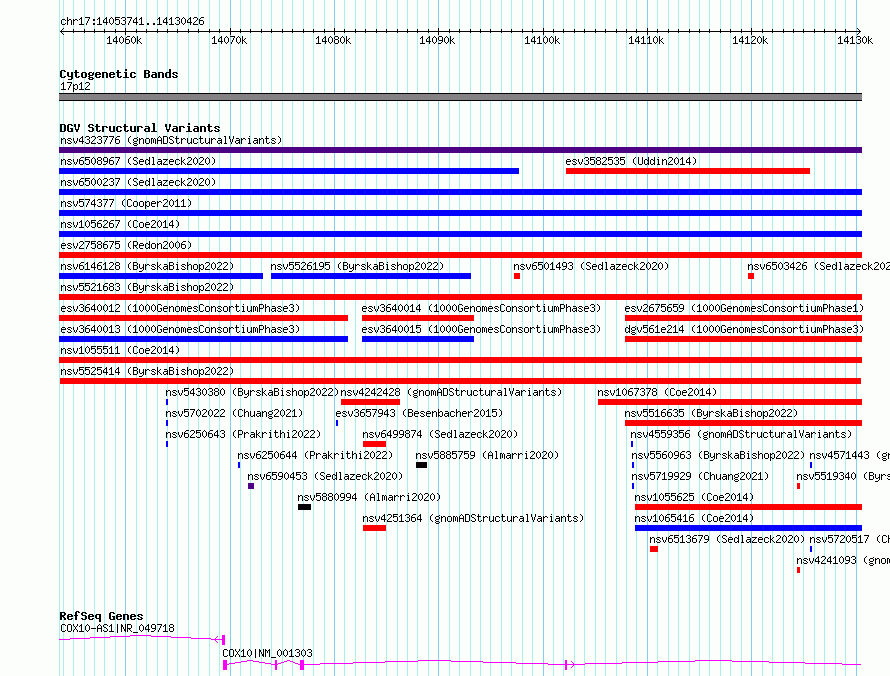Open the esv2675659 1000GenomesConsortiumPhase1 label
The width and height of the screenshot is (890, 676).
point(744,308)
